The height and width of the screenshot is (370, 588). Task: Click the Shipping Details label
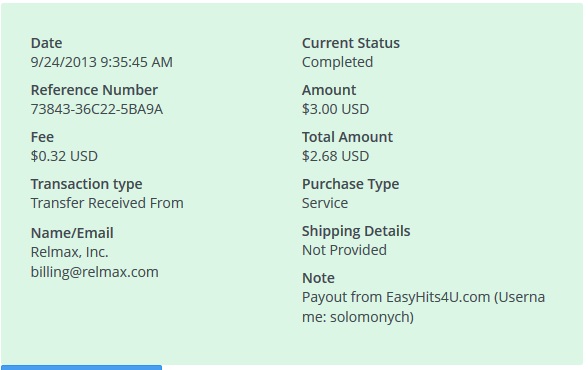[x=356, y=231]
